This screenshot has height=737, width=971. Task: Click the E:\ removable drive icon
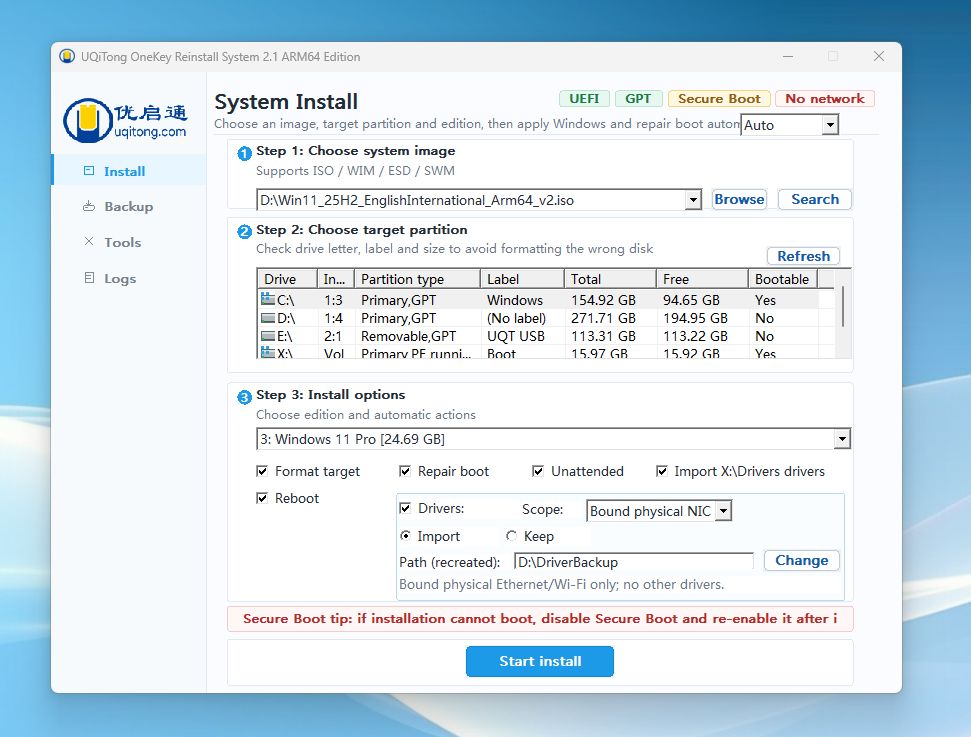click(x=268, y=336)
